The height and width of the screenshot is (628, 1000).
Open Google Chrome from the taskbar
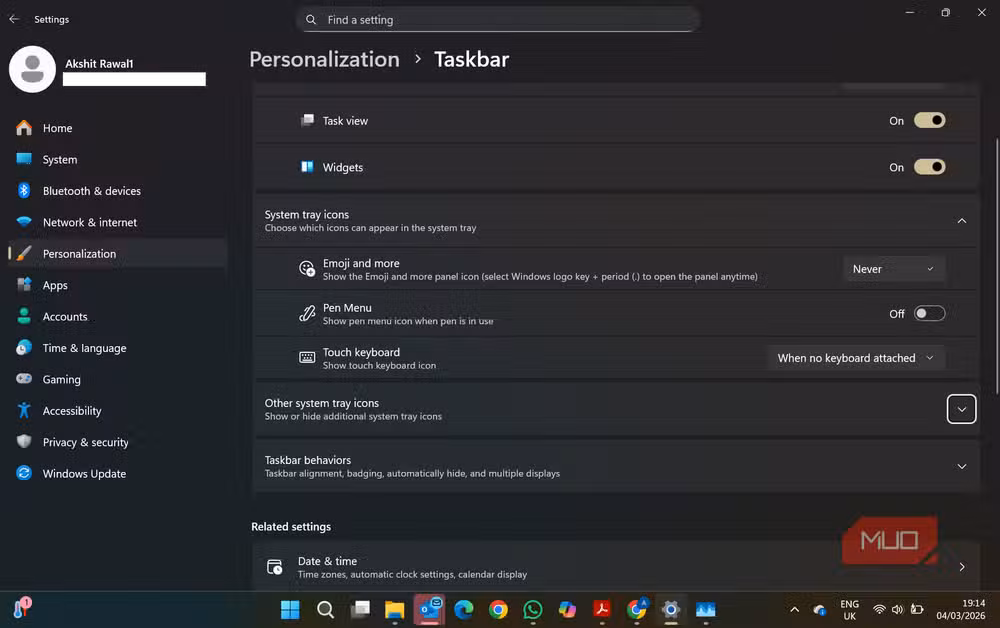(x=498, y=610)
